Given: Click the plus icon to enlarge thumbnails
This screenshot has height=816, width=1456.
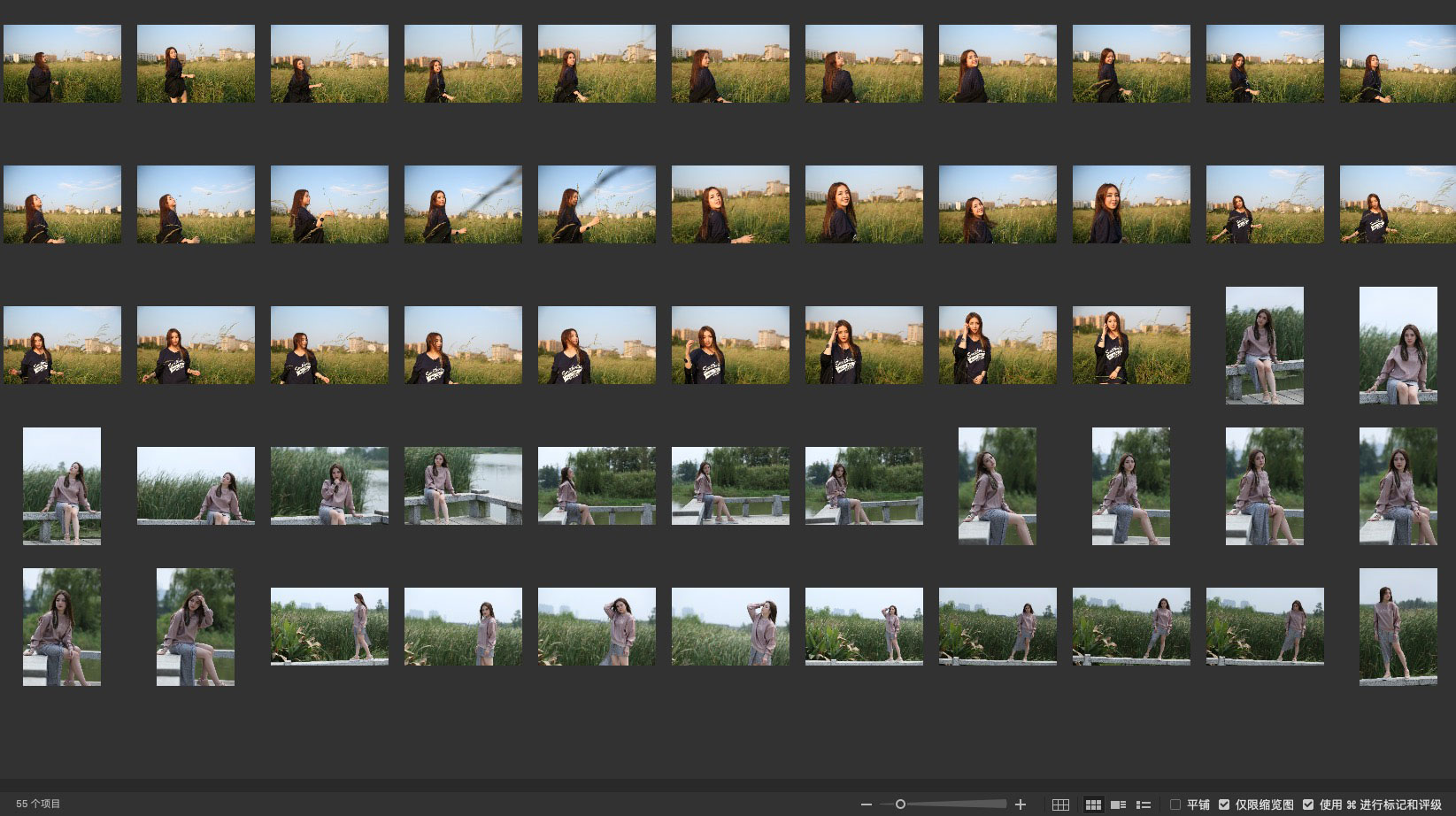Looking at the screenshot, I should (1020, 804).
